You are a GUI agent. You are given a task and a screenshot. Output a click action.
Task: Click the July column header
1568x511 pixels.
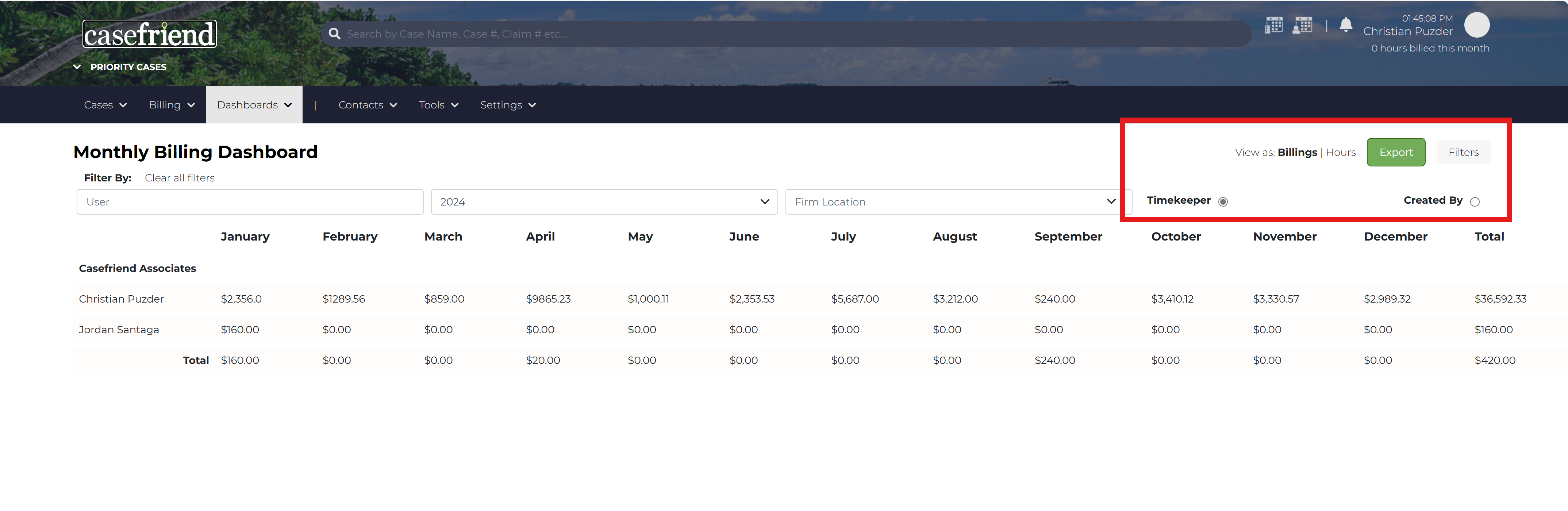click(843, 236)
